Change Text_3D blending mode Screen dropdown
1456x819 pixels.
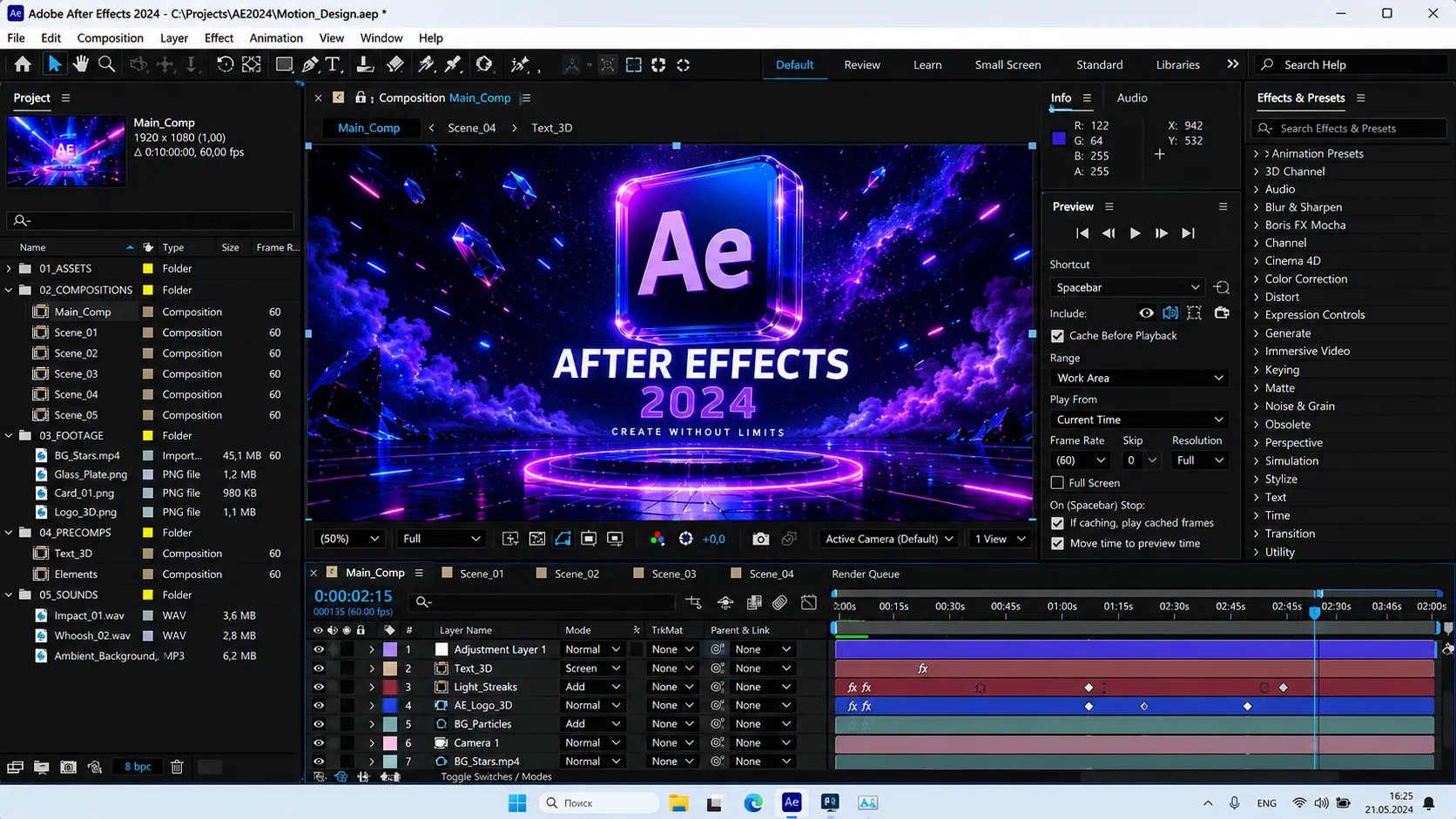click(x=592, y=668)
